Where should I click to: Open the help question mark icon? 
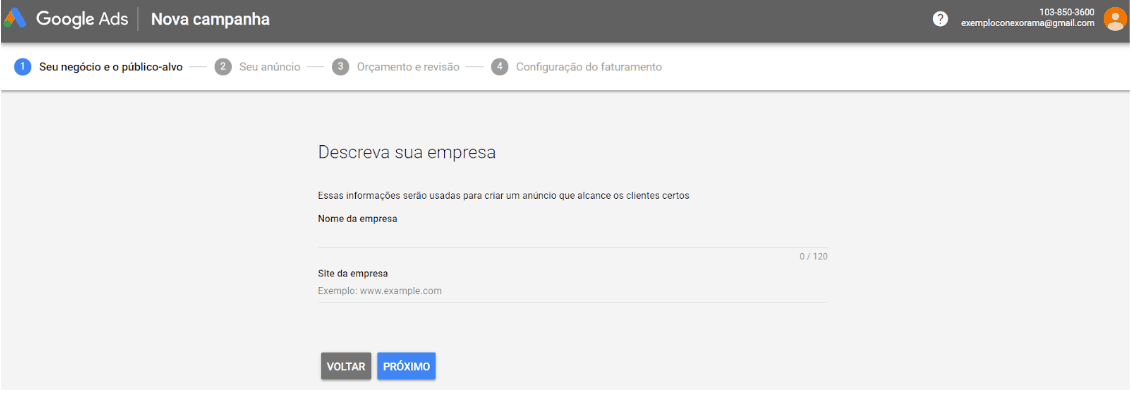940,19
